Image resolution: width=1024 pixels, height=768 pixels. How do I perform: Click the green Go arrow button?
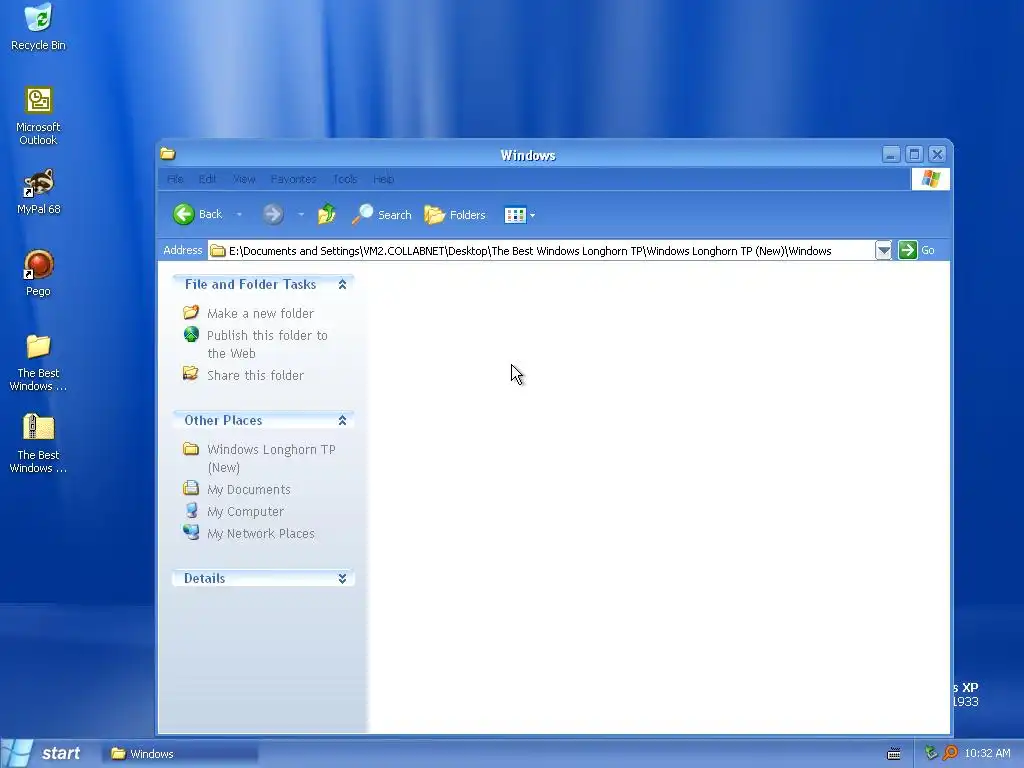click(x=908, y=250)
